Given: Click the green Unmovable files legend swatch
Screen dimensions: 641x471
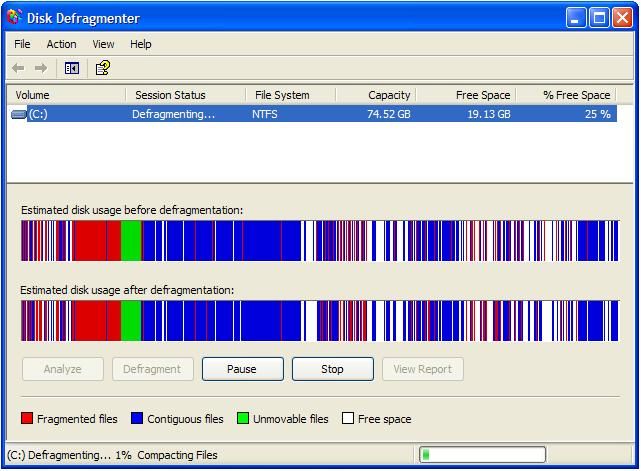Looking at the screenshot, I should tap(243, 419).
